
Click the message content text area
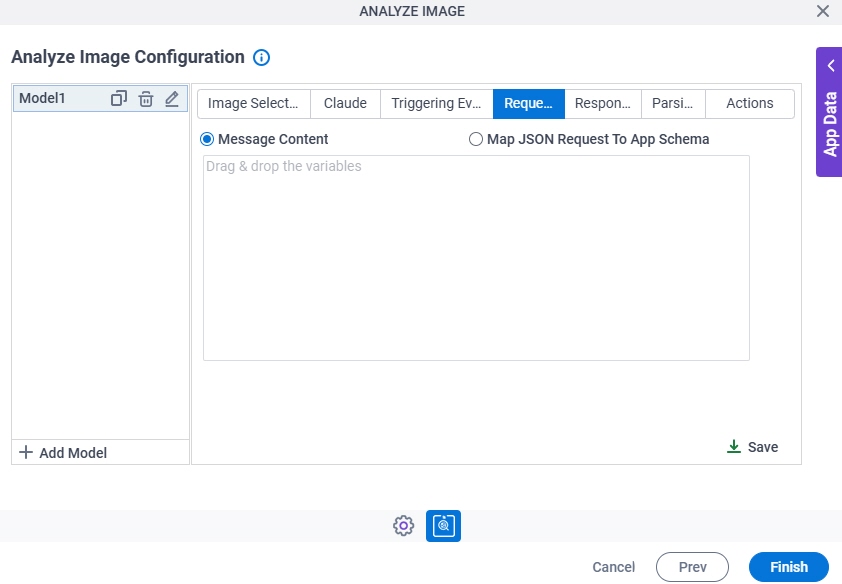coord(476,258)
